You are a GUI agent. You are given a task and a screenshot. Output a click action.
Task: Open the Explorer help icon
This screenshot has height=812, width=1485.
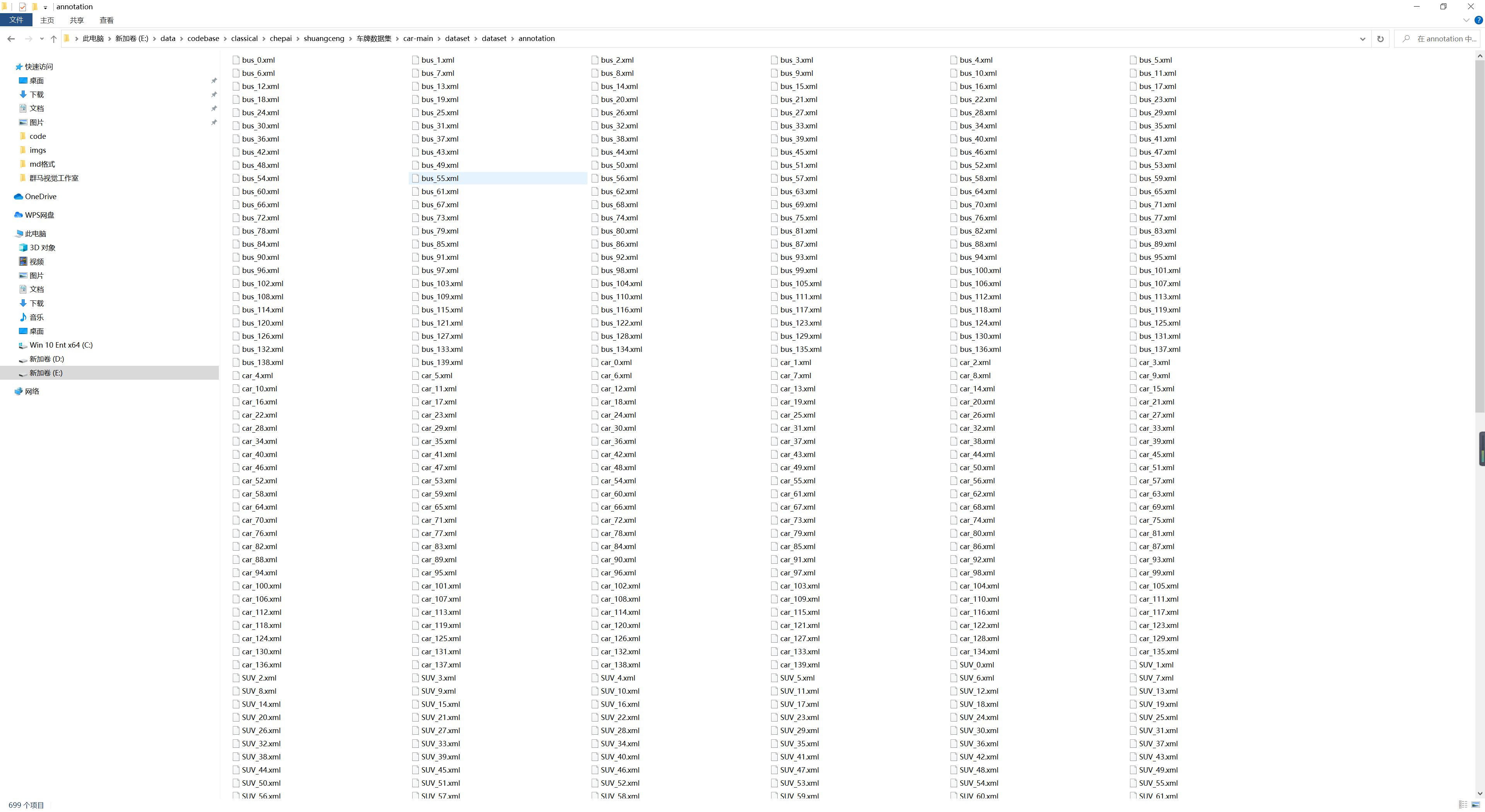coord(1478,20)
